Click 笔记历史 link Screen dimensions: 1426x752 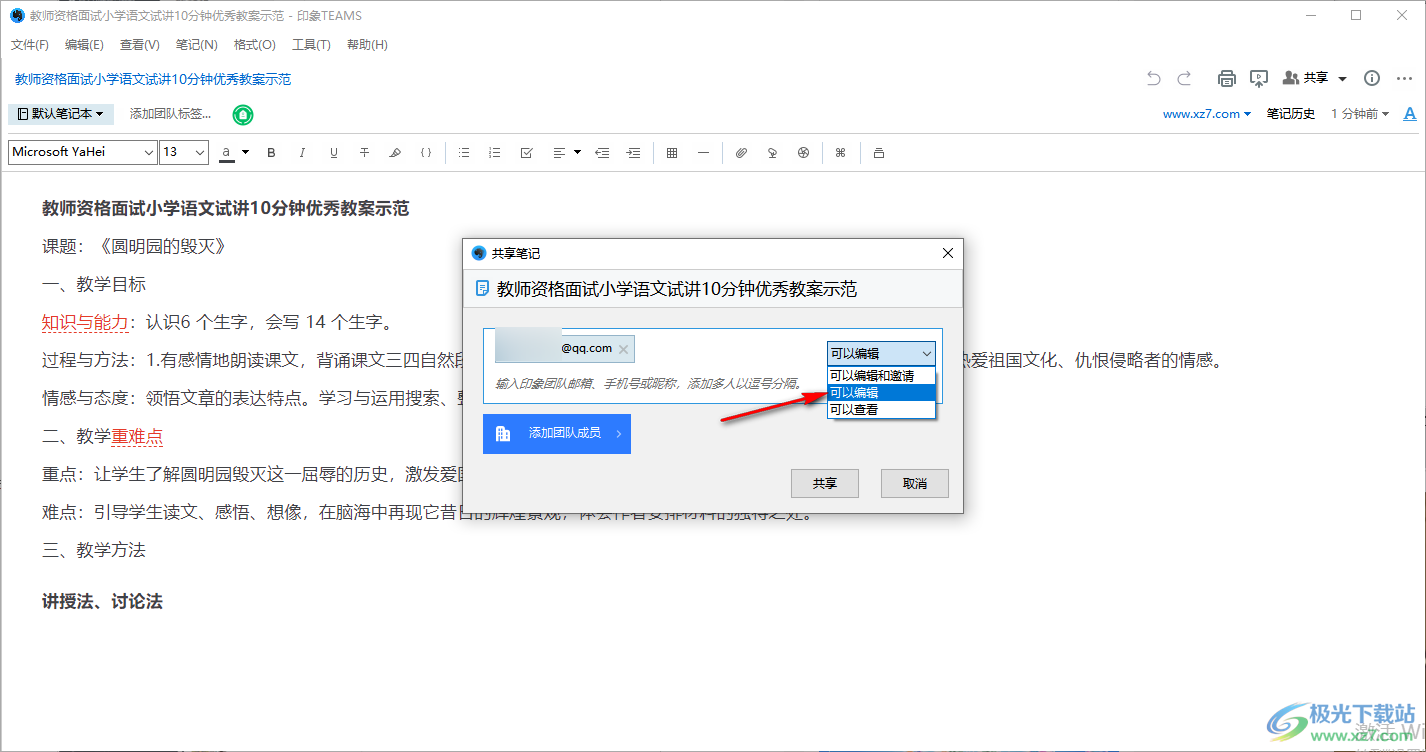tap(1291, 114)
